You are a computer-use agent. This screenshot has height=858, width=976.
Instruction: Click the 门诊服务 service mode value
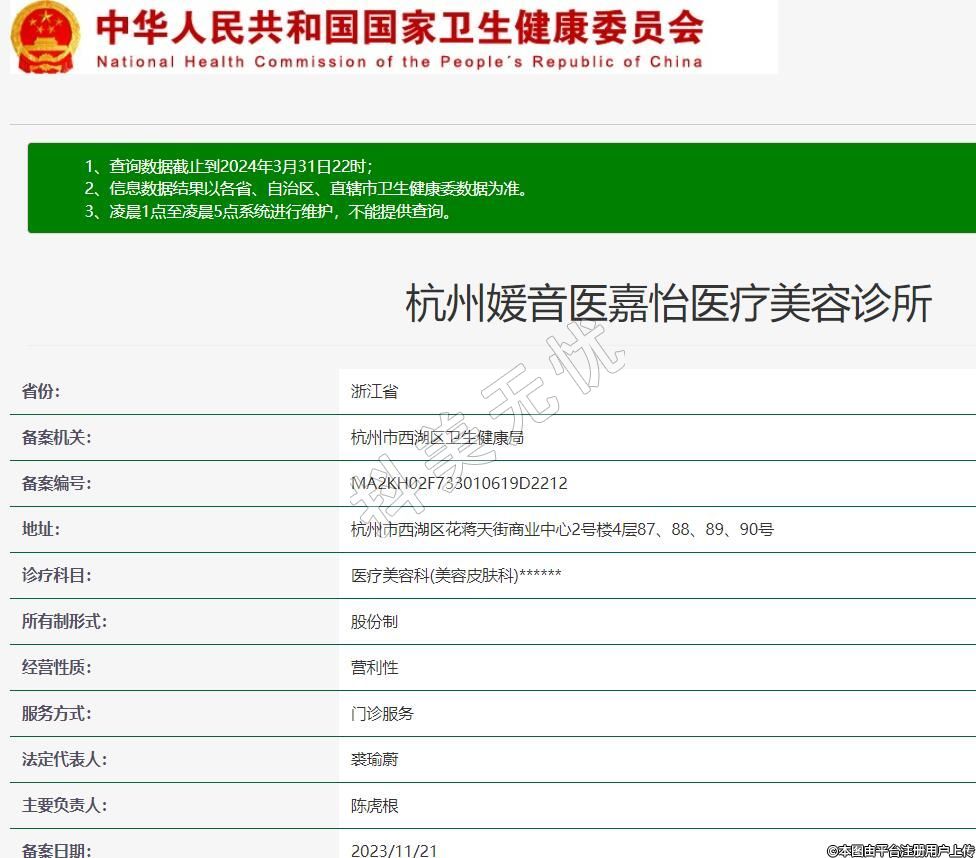click(382, 713)
